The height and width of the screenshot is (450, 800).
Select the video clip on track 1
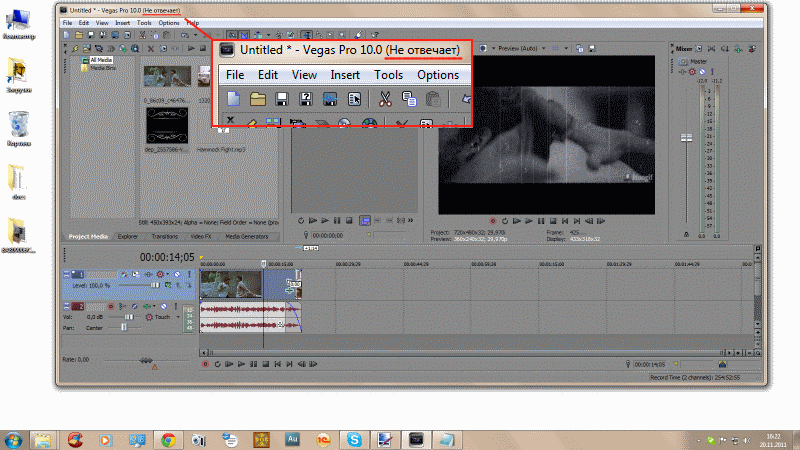coord(231,284)
